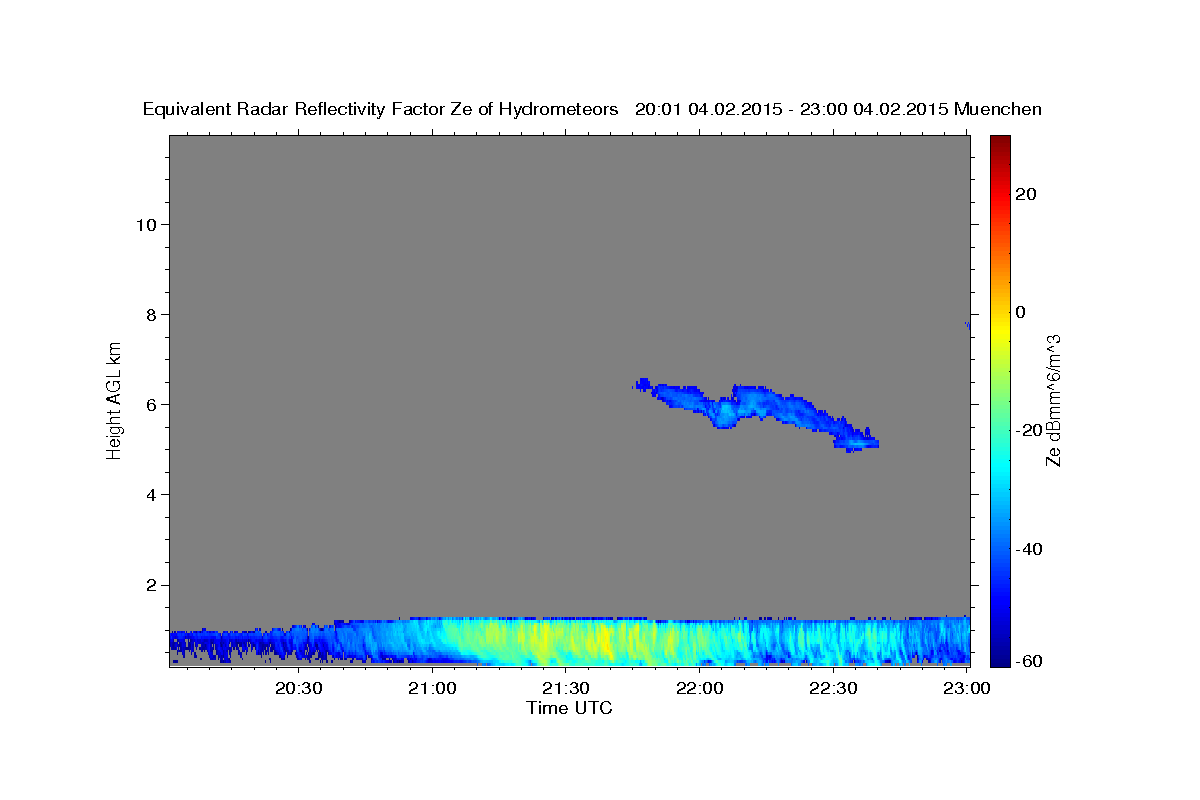Click the height tick label 4
The height and width of the screenshot is (800, 1200).
tap(152, 495)
